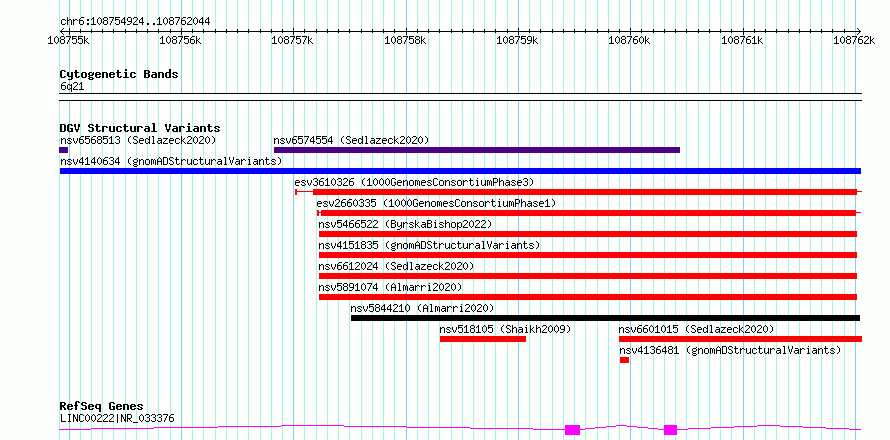Select the nsv6601015 Sedlazeck2020 red bar

pyautogui.click(x=740, y=339)
